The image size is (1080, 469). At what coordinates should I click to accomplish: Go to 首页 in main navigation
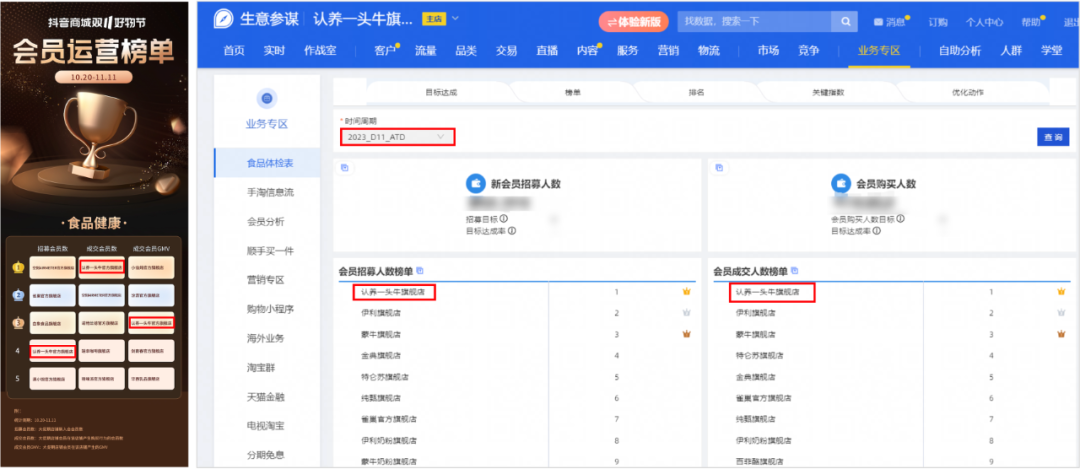234,50
